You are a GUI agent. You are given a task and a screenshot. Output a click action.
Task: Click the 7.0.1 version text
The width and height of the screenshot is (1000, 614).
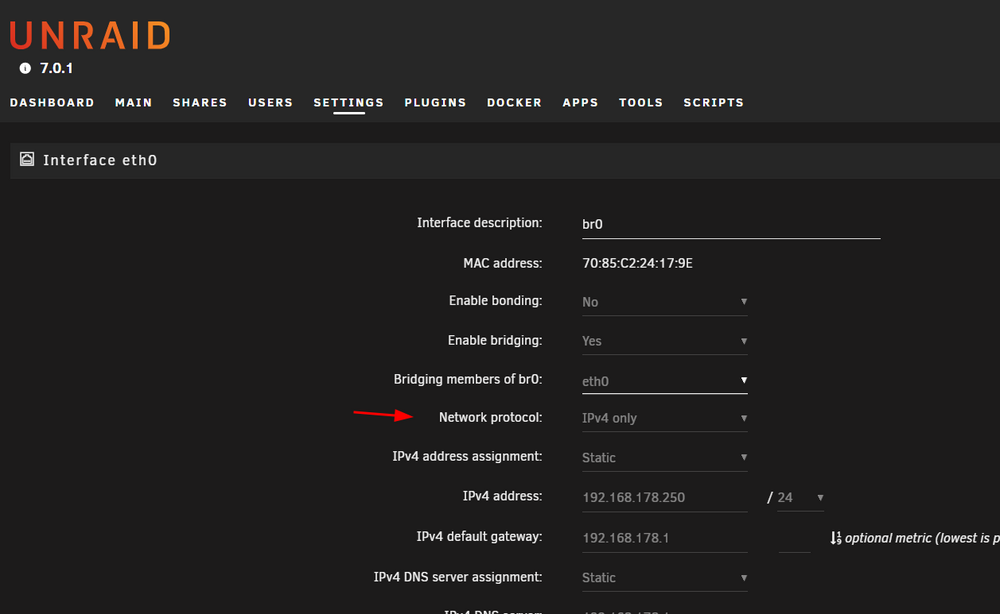57,68
